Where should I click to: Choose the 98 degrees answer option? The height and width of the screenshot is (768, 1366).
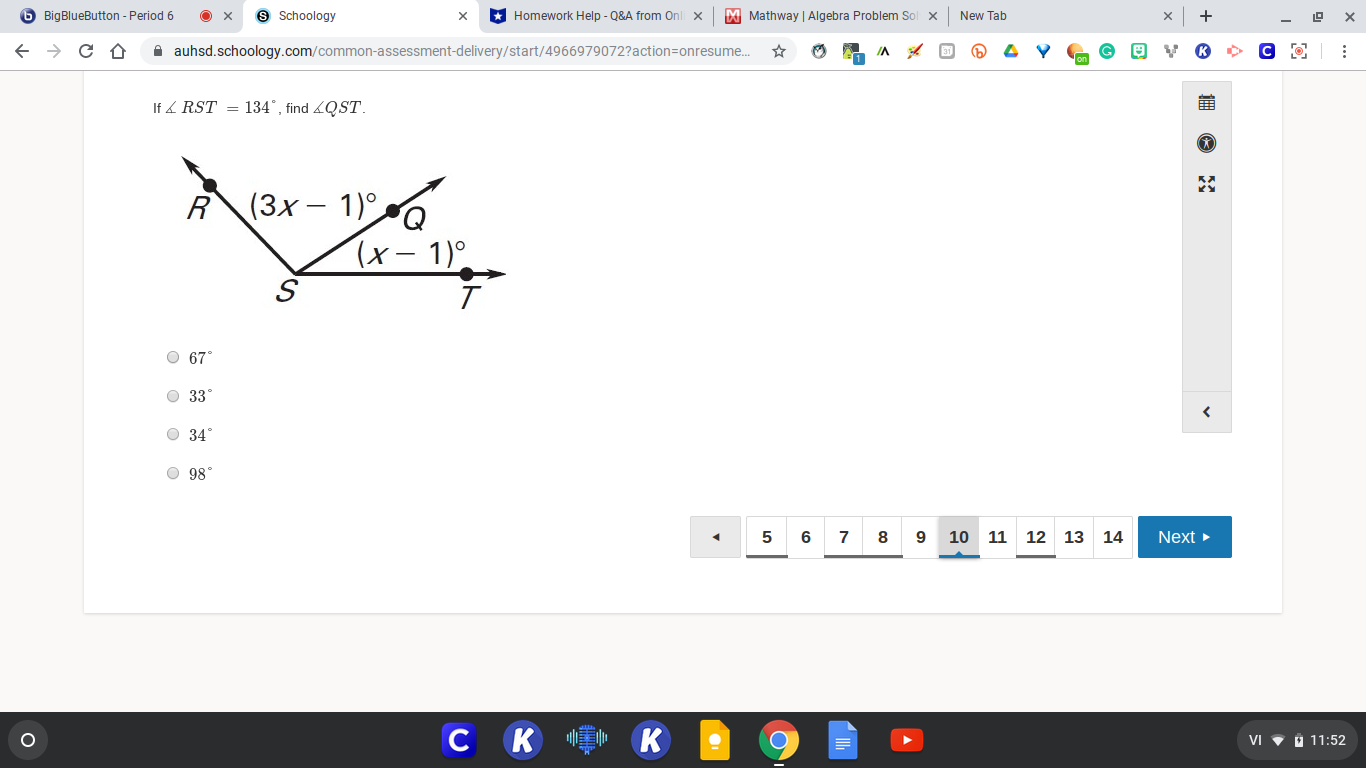point(173,473)
